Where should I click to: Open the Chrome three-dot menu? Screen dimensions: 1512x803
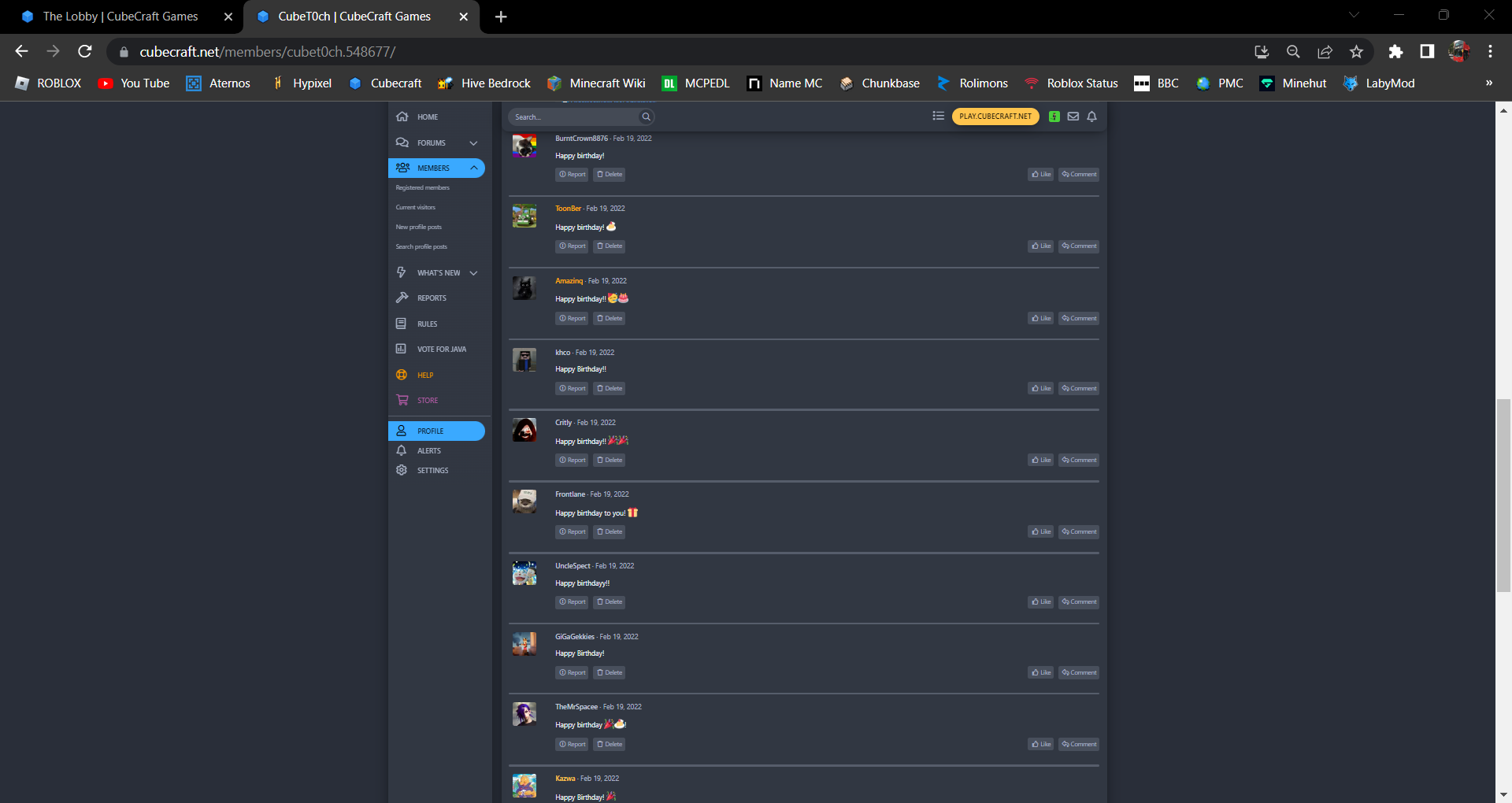coord(1490,51)
